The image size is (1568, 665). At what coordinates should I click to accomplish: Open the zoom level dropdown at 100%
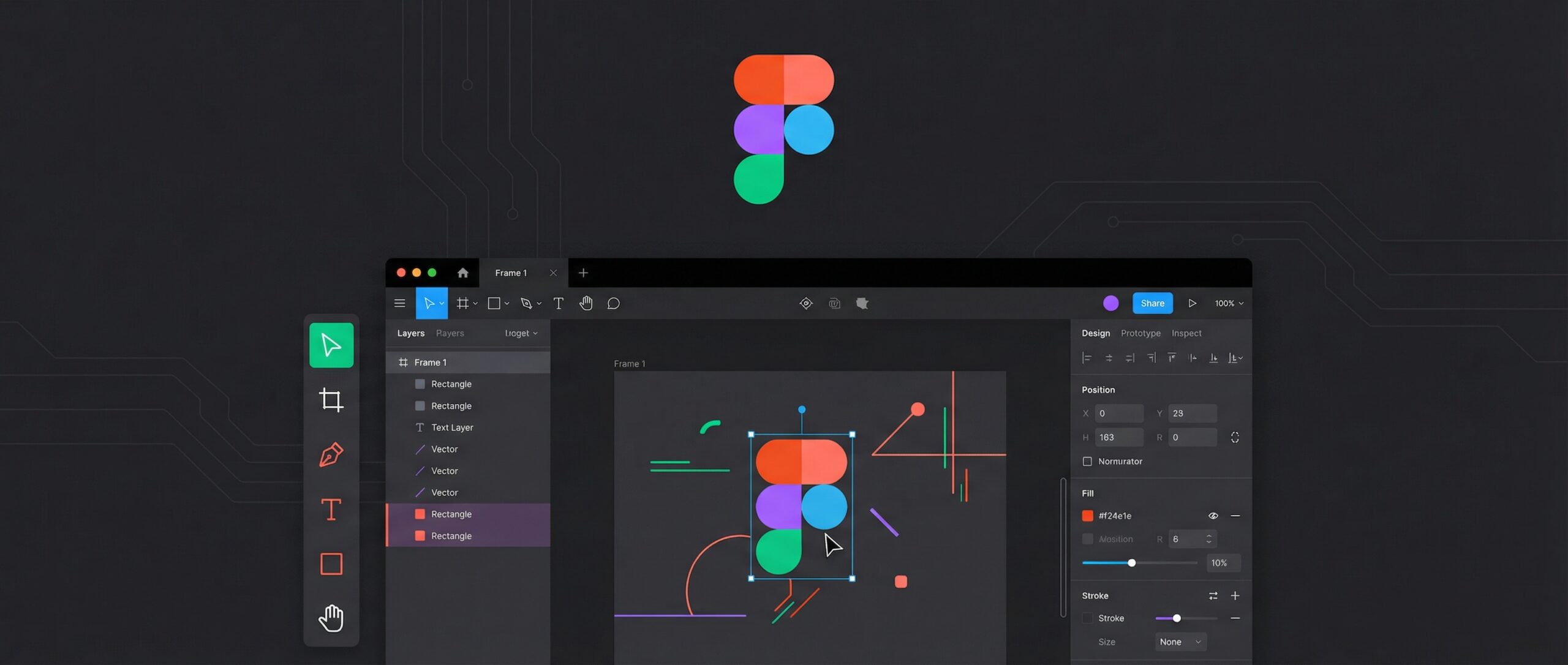coord(1227,302)
